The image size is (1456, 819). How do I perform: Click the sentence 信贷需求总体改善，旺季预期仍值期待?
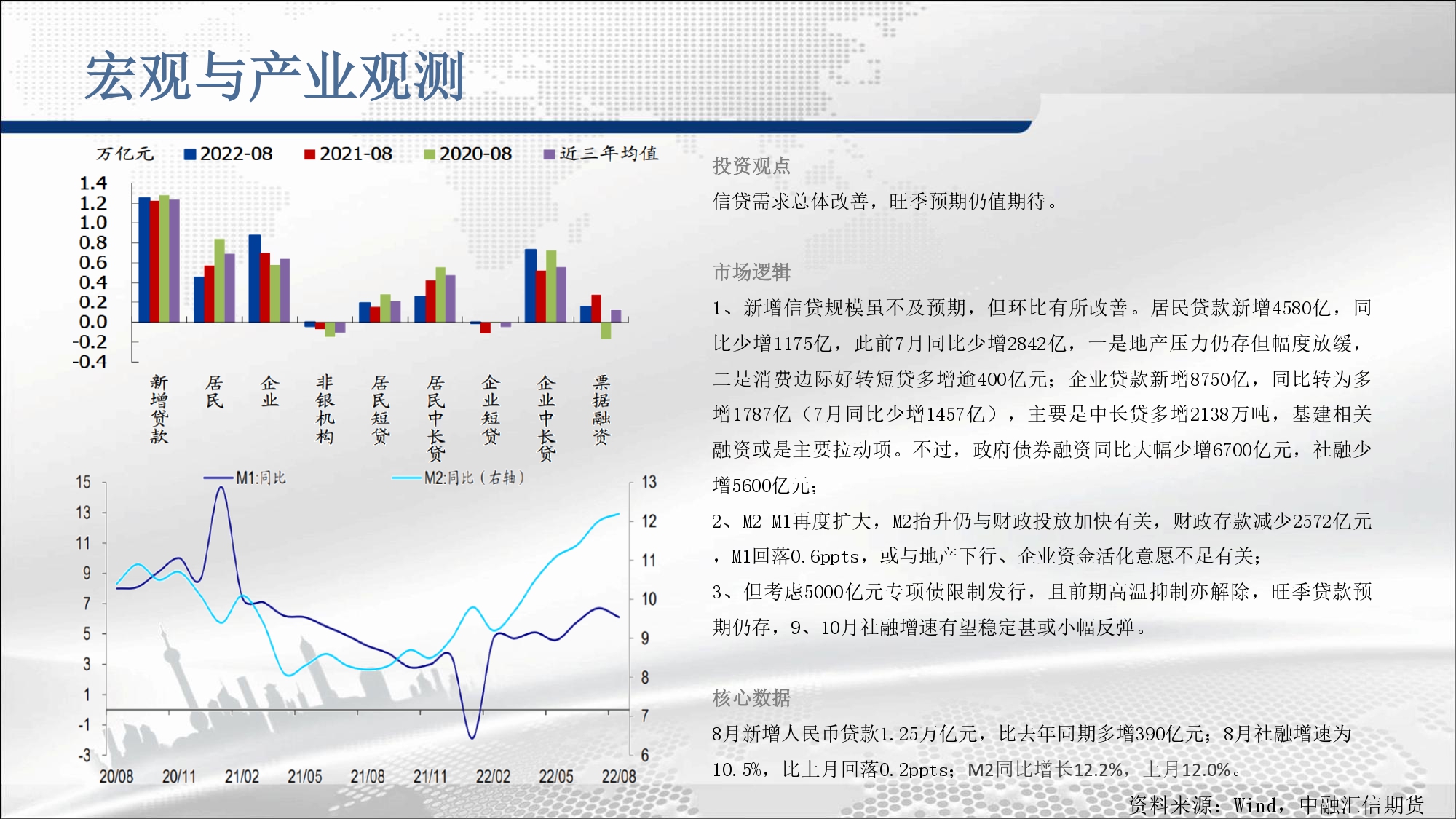click(885, 202)
